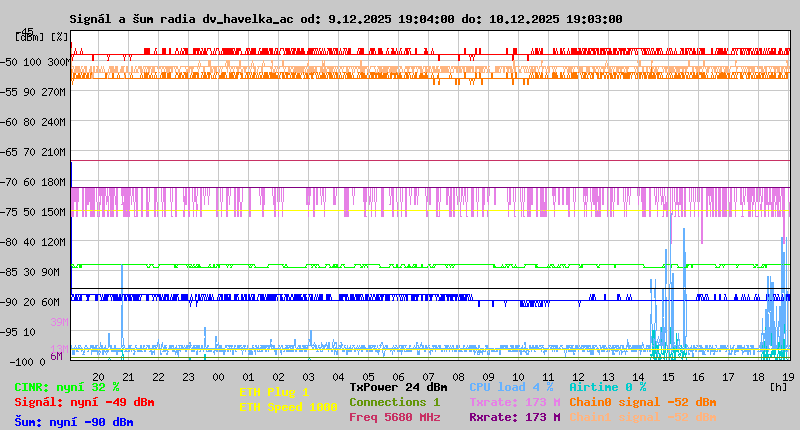Click the '03' hour tick on the time axis

(308, 377)
